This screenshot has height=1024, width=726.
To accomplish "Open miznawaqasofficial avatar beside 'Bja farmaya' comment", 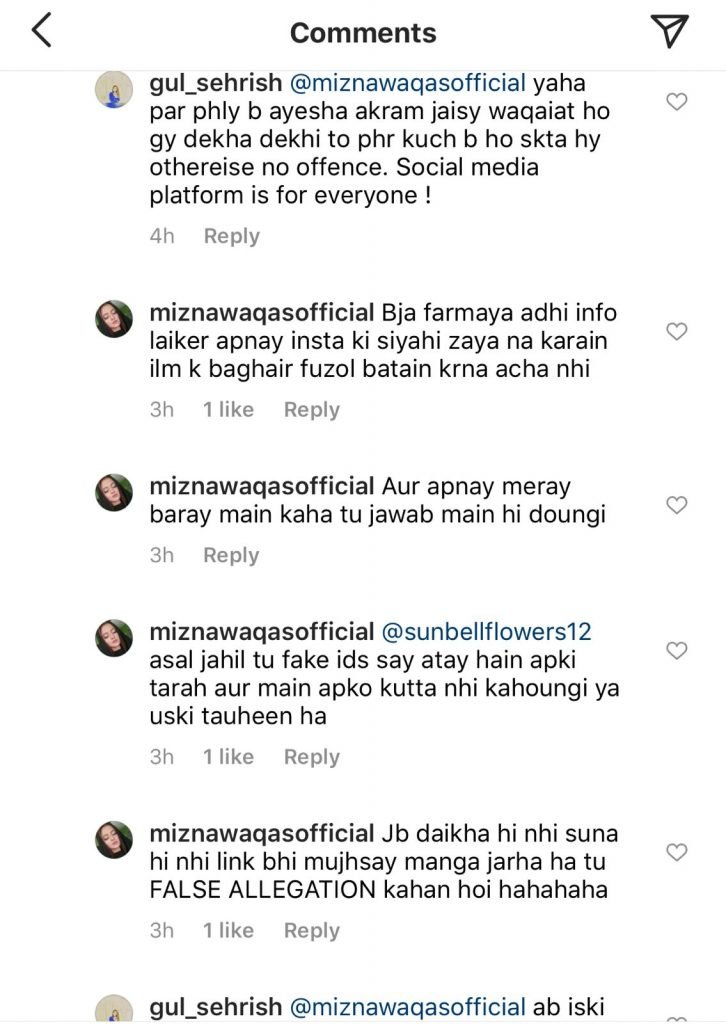I will 114,319.
